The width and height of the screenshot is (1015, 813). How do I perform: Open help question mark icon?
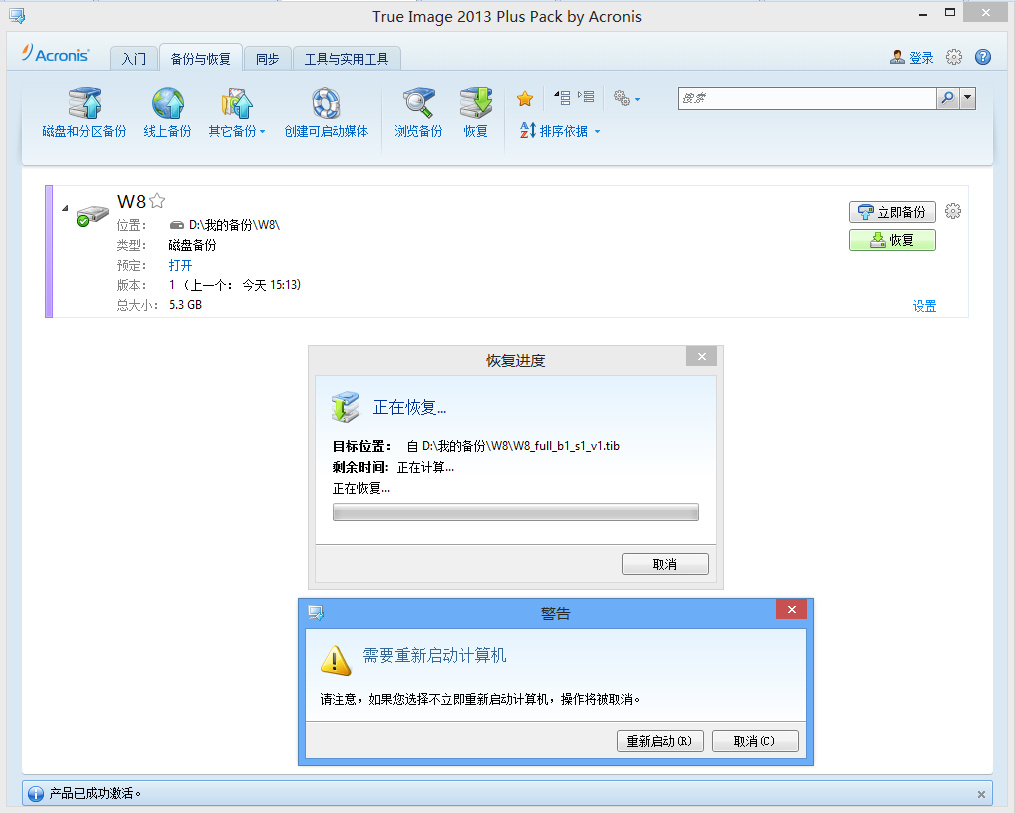(983, 57)
